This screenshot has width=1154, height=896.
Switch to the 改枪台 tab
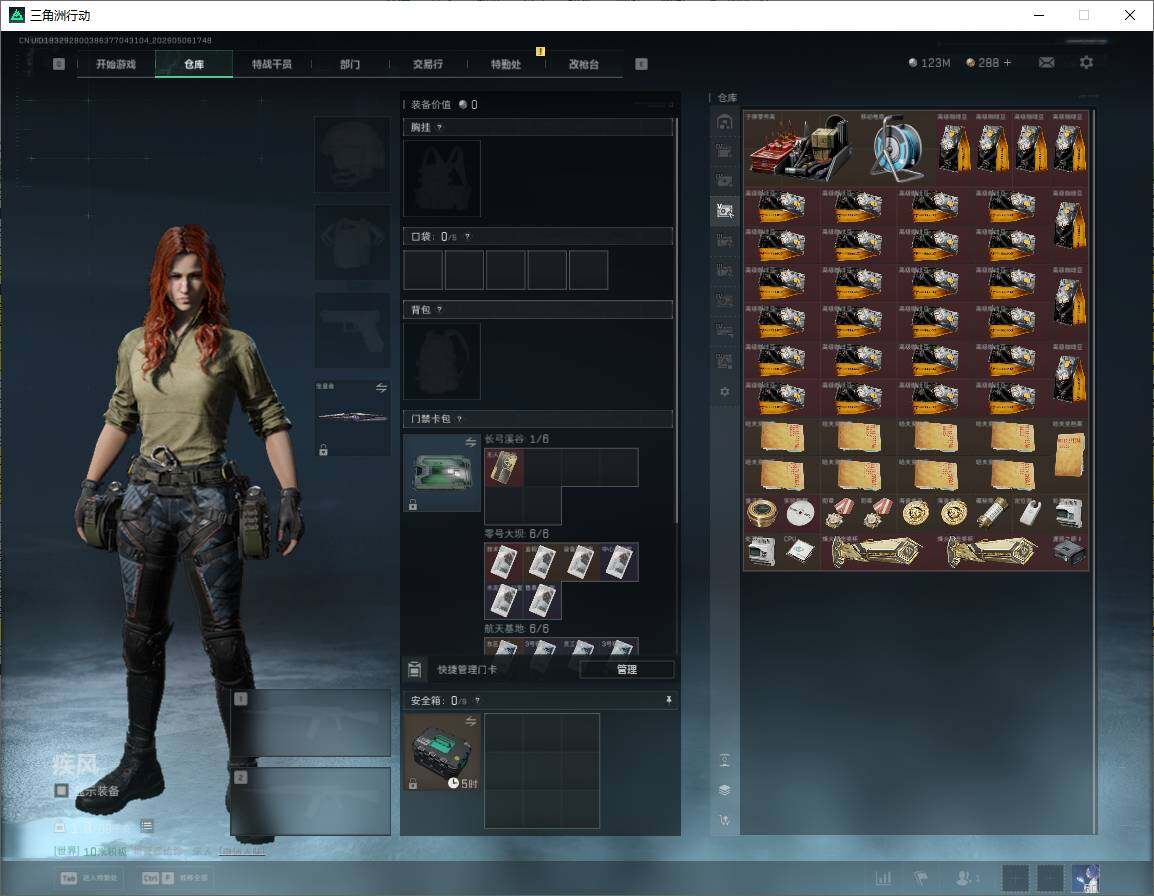point(584,64)
